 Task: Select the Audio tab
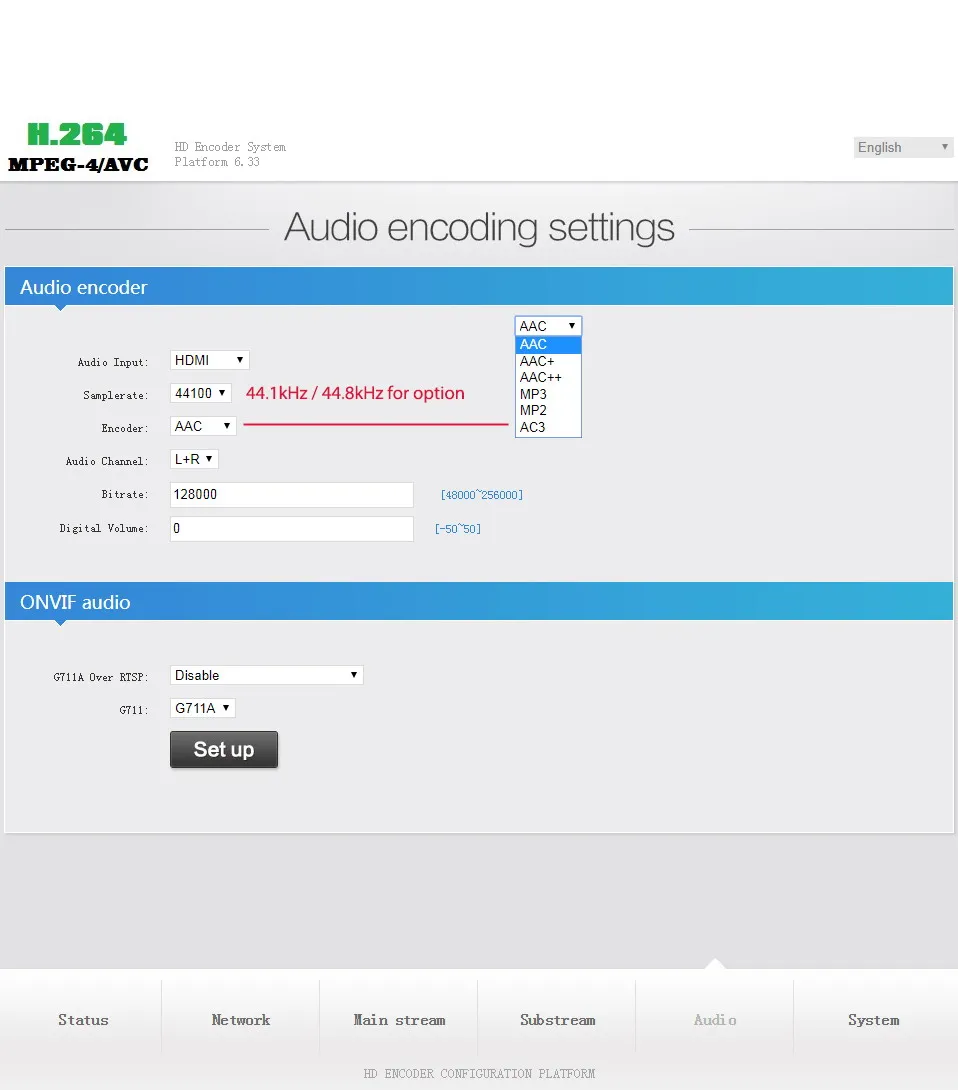click(715, 1020)
